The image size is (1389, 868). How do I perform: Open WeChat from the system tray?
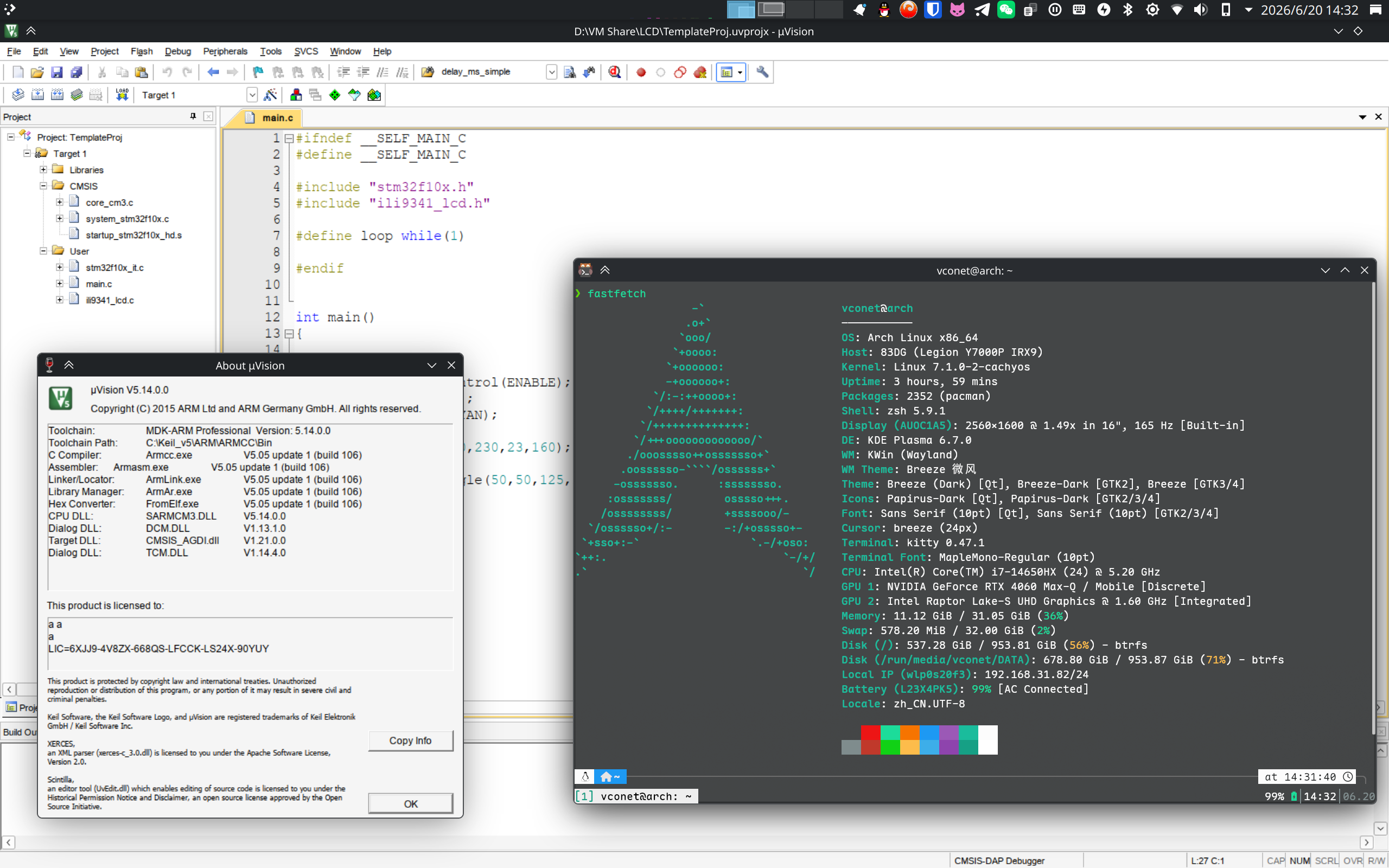(x=1005, y=10)
